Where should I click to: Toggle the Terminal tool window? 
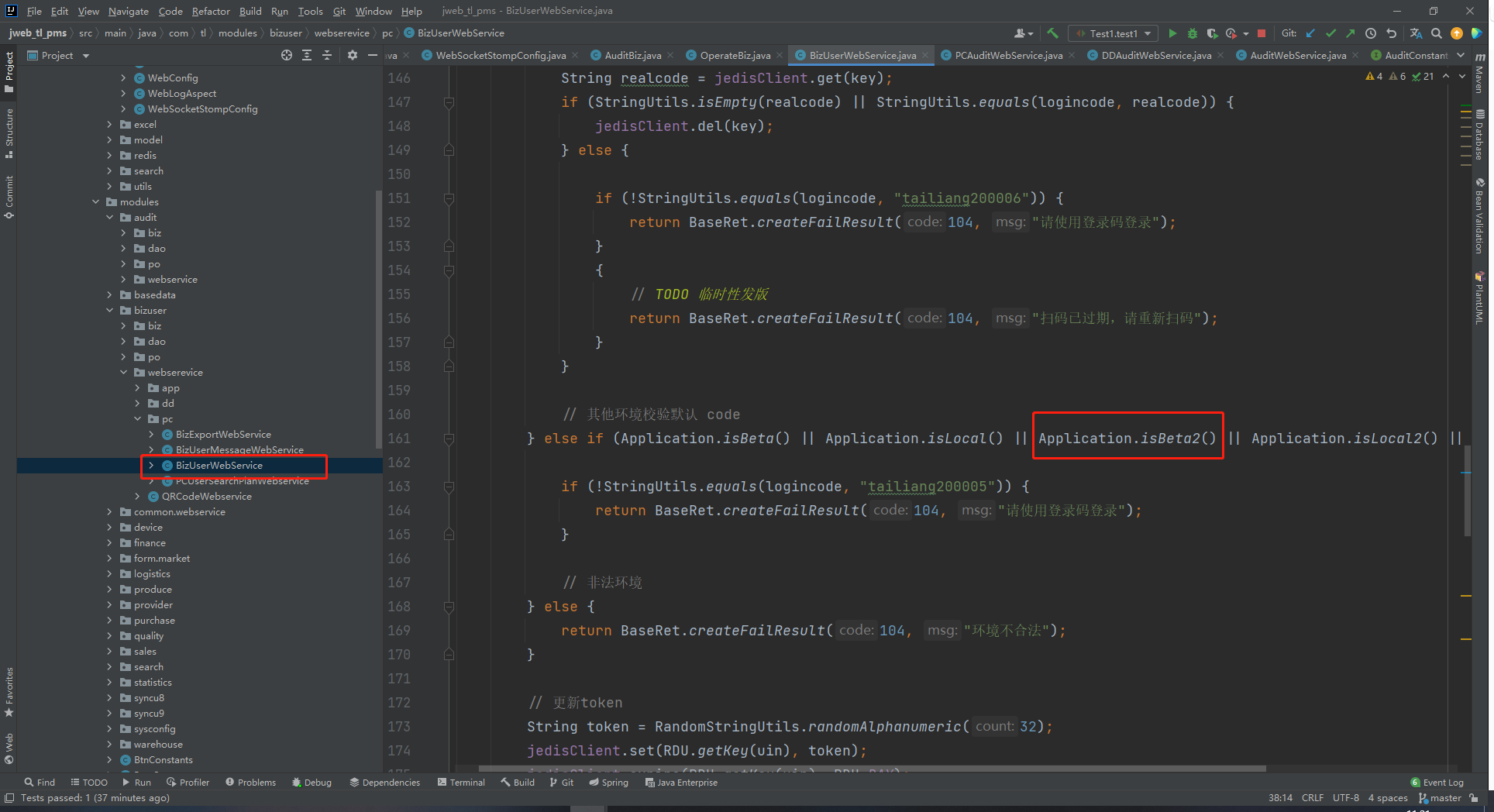pos(461,783)
